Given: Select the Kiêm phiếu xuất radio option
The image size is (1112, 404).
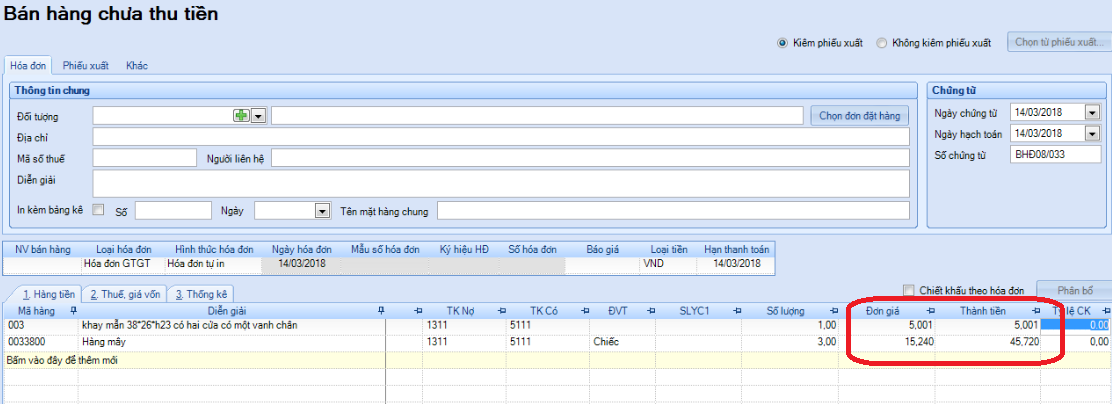Looking at the screenshot, I should tap(783, 43).
